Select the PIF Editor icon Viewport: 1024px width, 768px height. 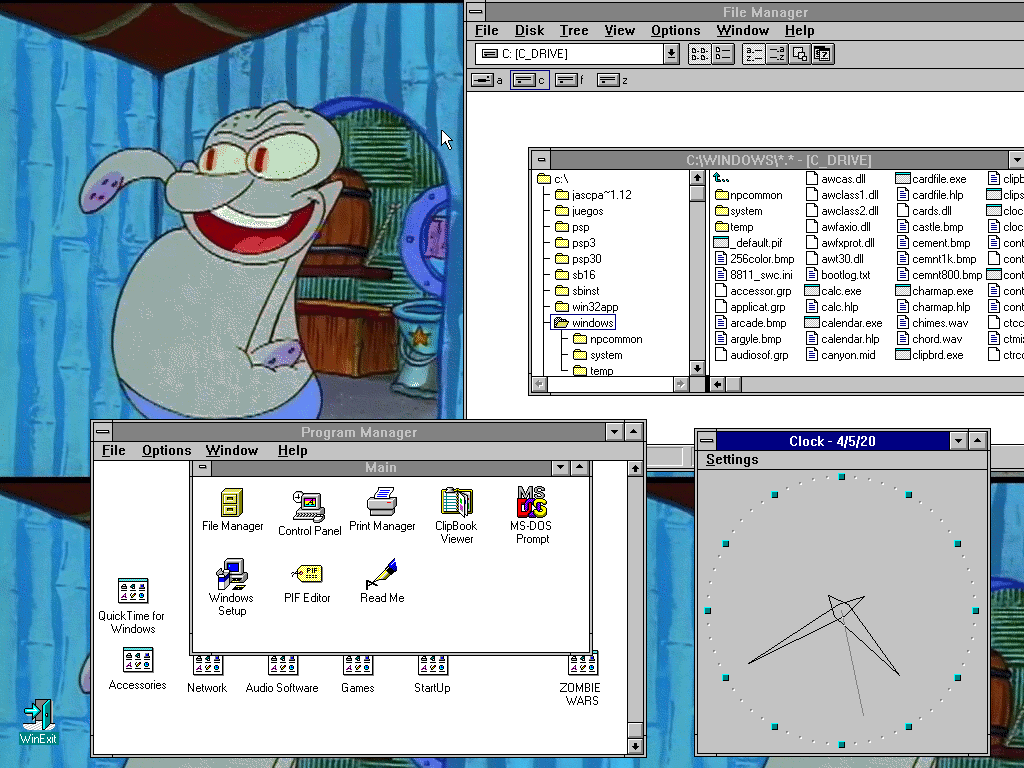coord(307,575)
